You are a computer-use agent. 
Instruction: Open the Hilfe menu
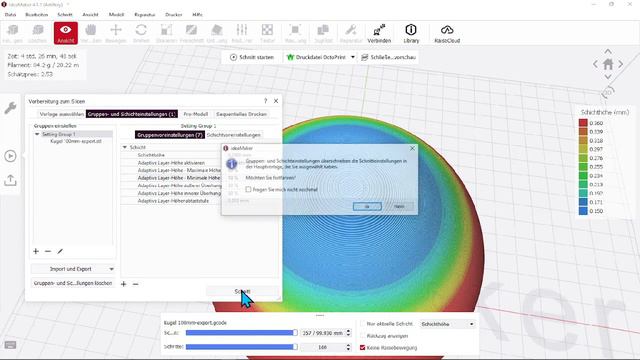198,15
